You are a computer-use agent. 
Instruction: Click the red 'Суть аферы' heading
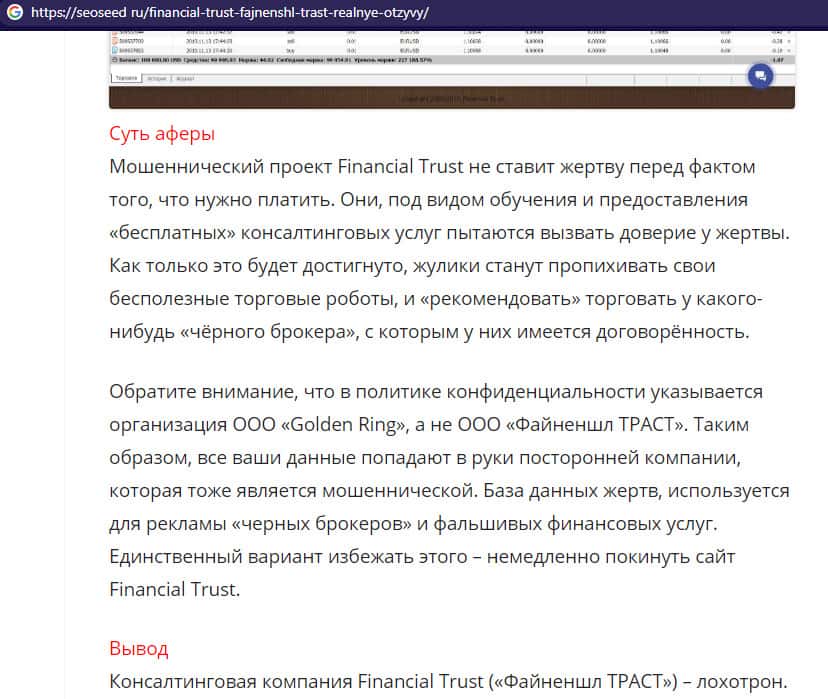pyautogui.click(x=161, y=134)
